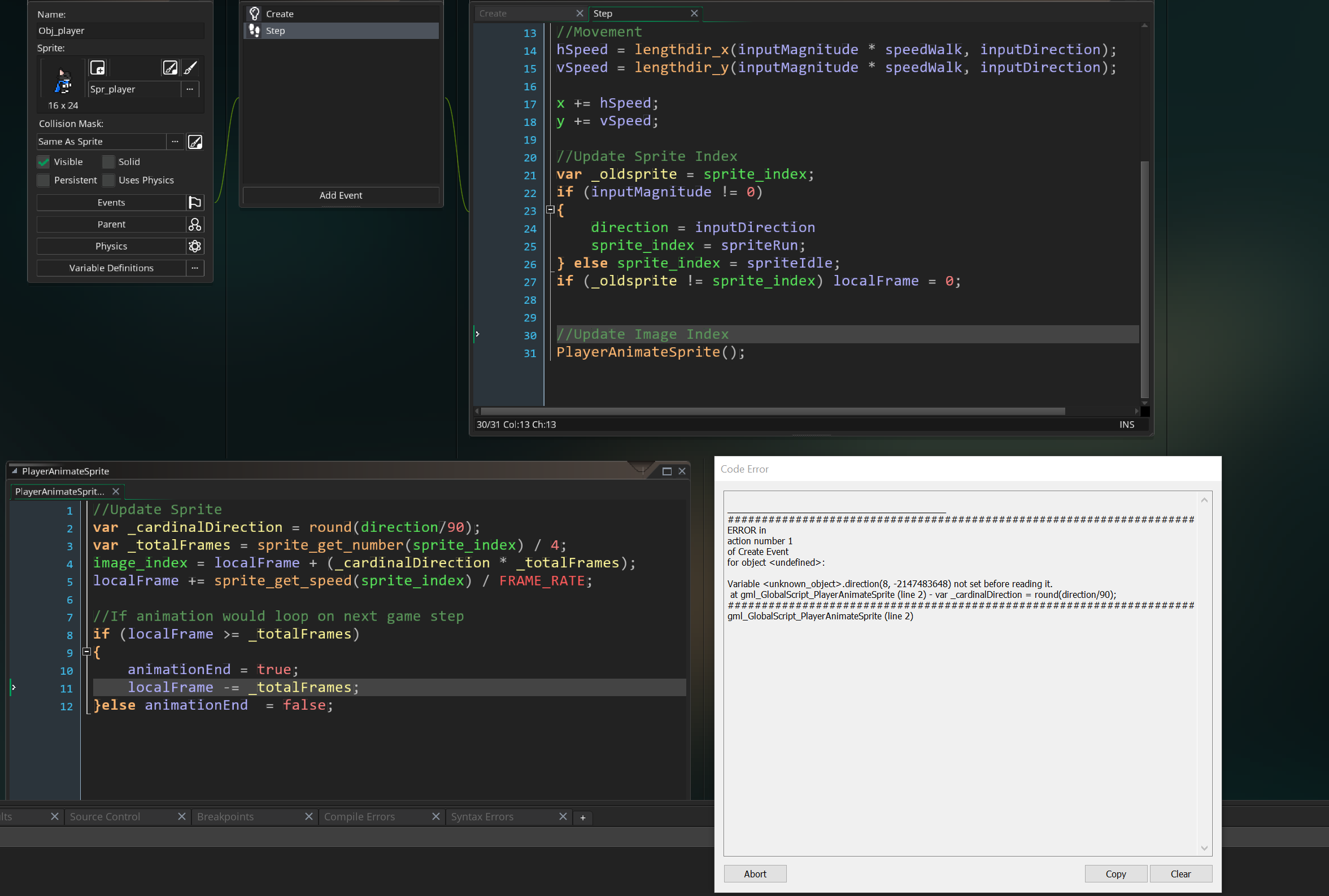Open Same As Sprite mask selector ellipsis
The width and height of the screenshot is (1329, 896).
[x=175, y=142]
